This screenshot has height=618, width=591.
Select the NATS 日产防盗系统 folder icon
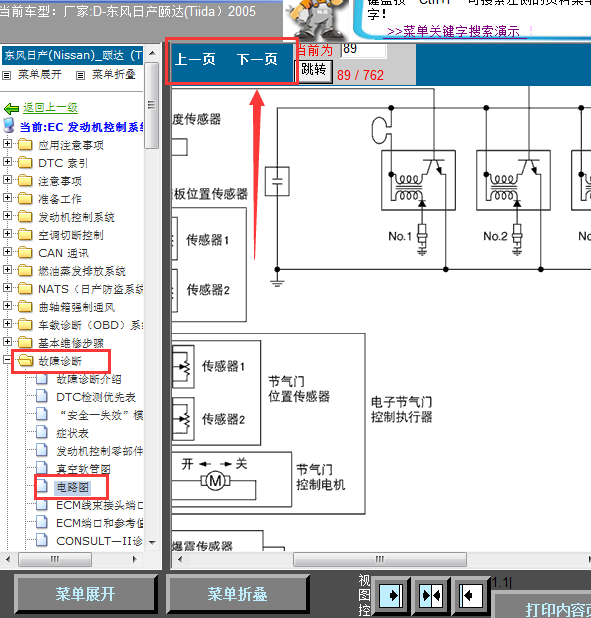click(x=25, y=289)
